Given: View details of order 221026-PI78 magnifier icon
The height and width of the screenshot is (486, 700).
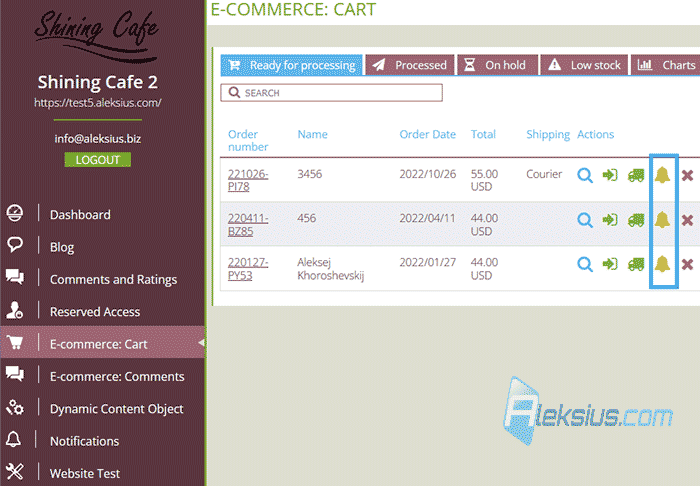Looking at the screenshot, I should [x=585, y=175].
